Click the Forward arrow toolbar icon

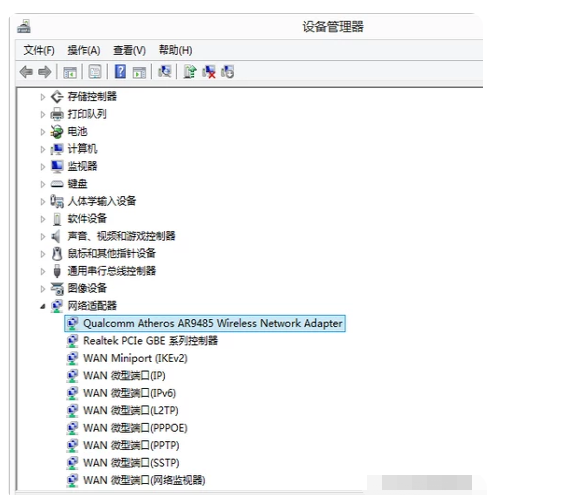click(x=45, y=72)
